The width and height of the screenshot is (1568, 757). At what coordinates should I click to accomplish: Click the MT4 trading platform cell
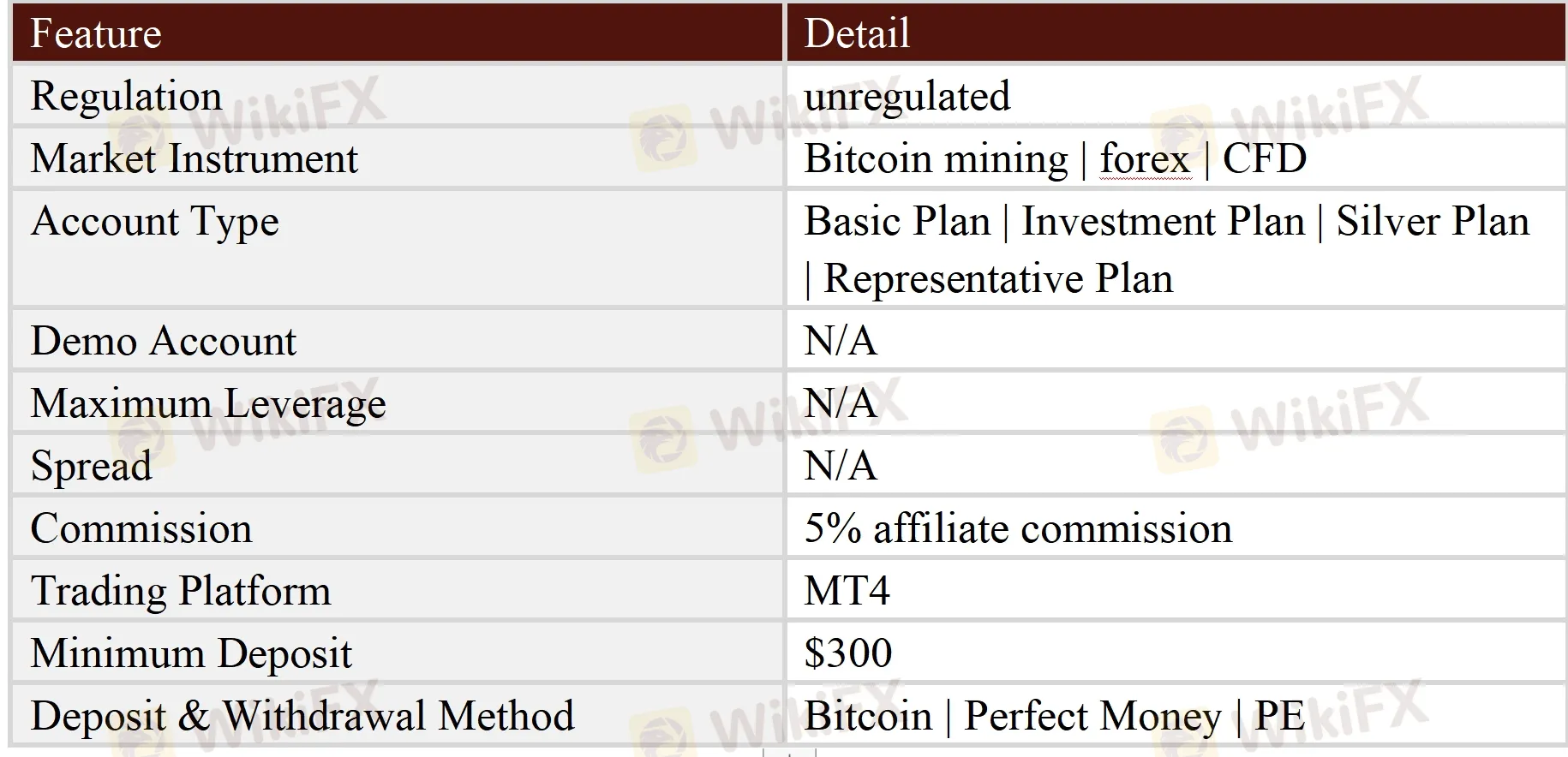click(x=1176, y=591)
